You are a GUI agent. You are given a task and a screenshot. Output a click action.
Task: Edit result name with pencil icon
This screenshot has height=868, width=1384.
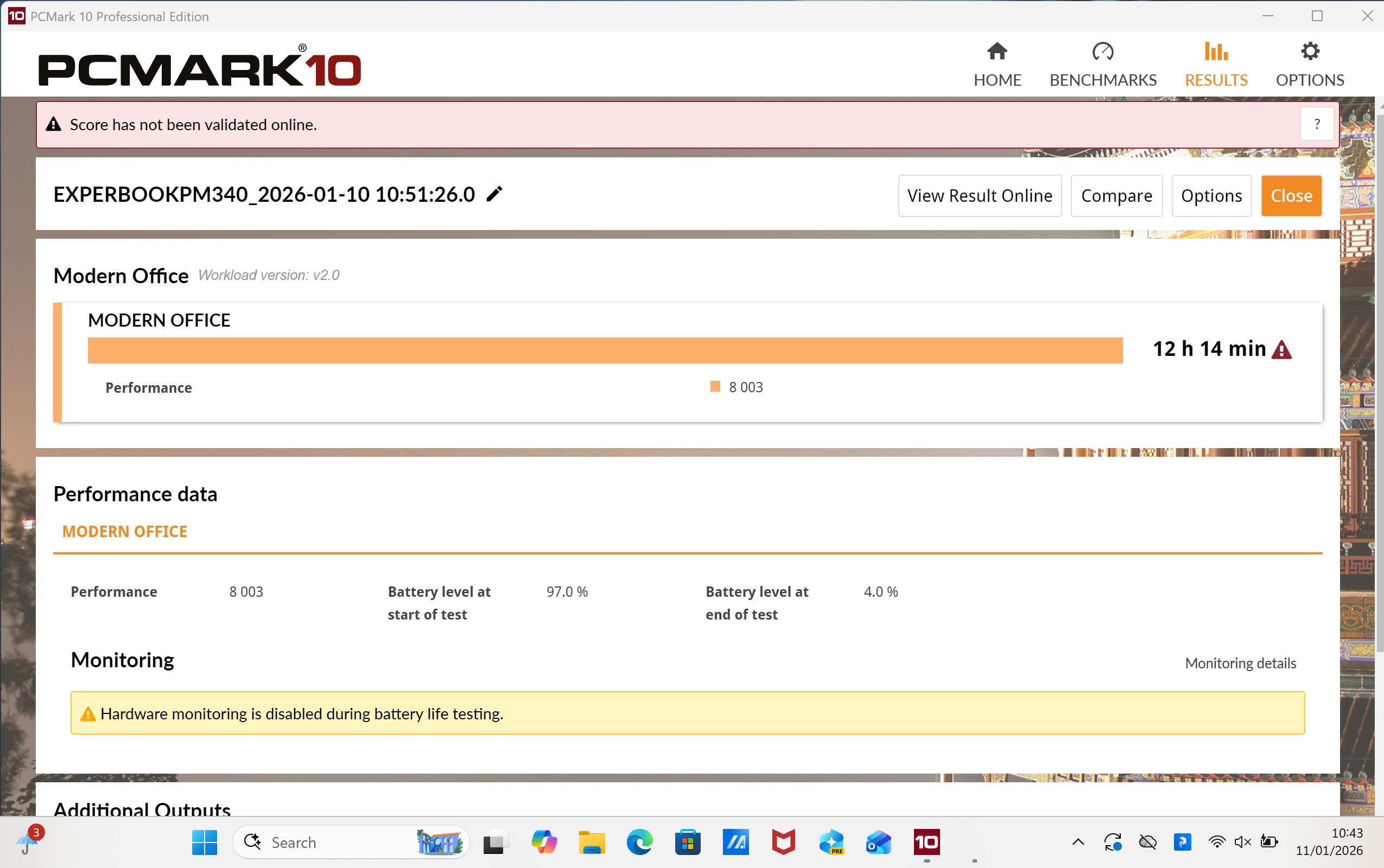pyautogui.click(x=494, y=195)
